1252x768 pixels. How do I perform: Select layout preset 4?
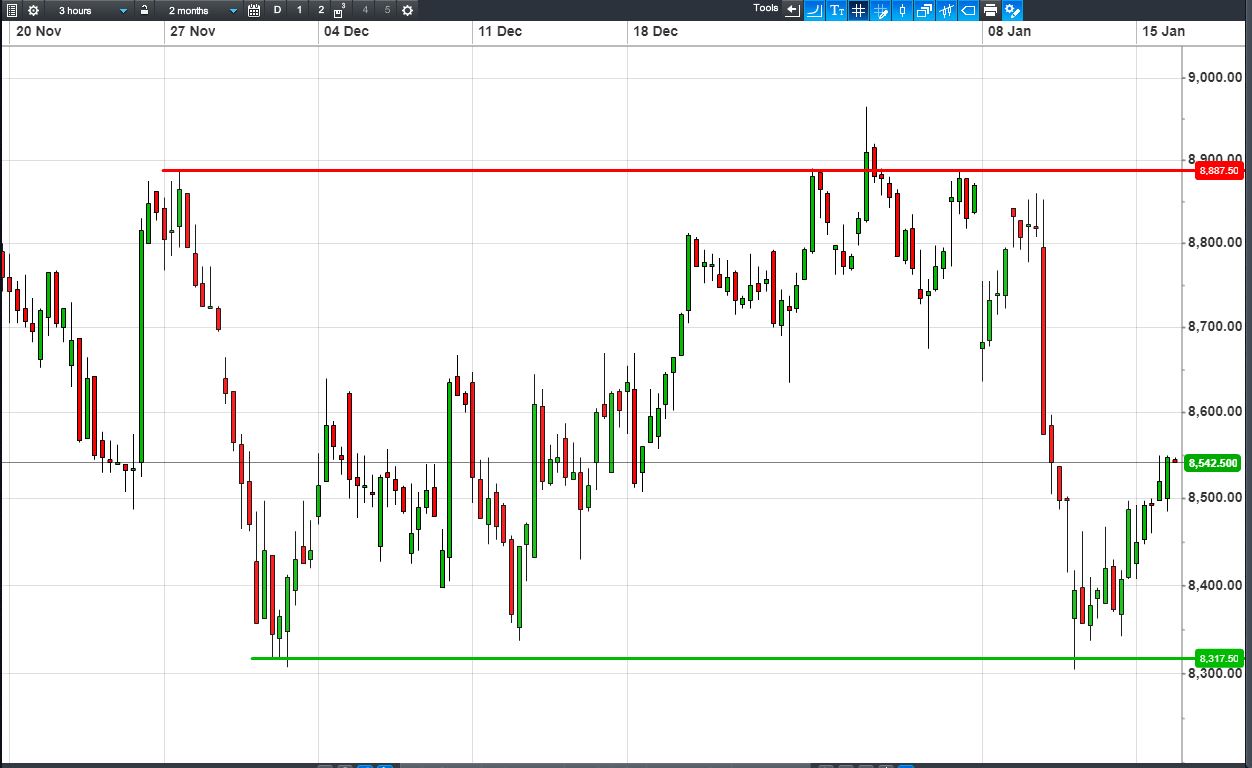pyautogui.click(x=365, y=10)
